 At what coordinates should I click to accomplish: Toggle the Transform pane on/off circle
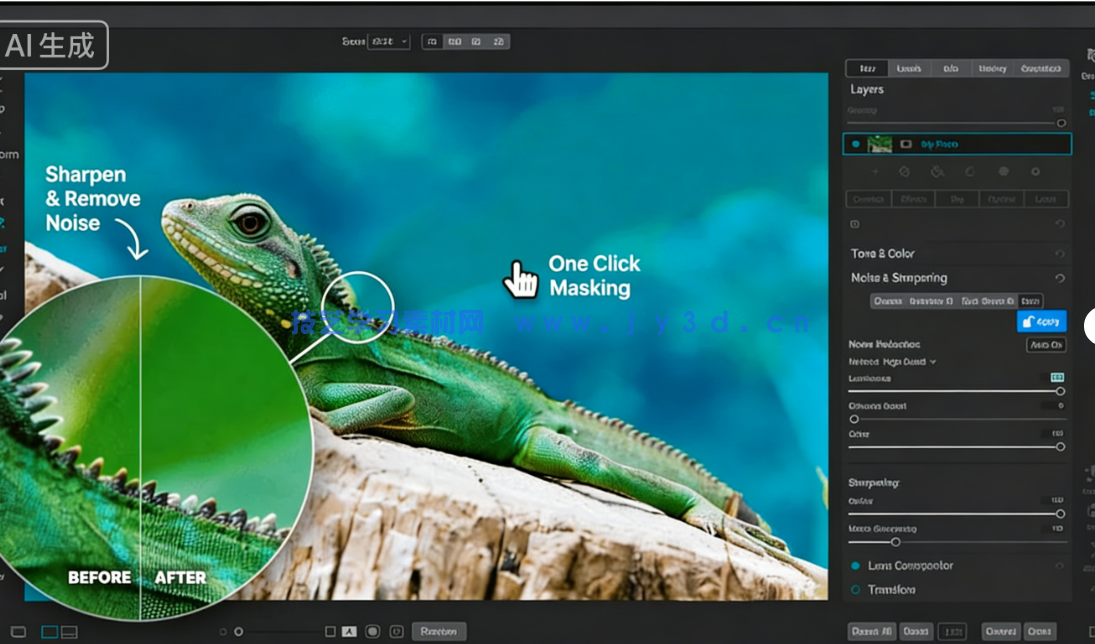(x=855, y=590)
